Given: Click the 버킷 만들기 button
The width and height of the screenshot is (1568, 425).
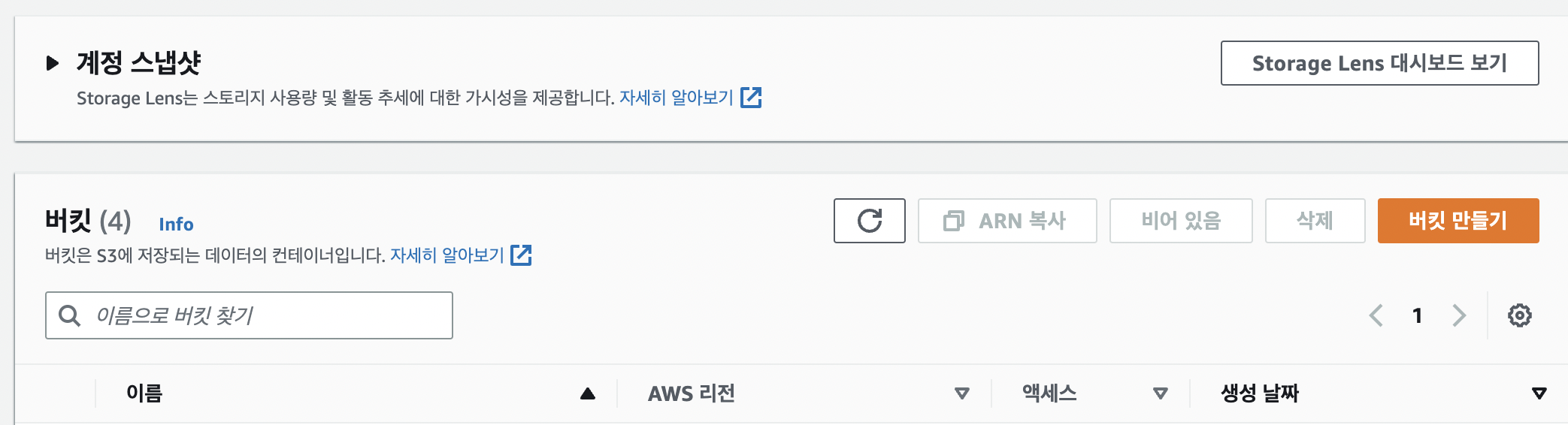Looking at the screenshot, I should pos(1458,221).
